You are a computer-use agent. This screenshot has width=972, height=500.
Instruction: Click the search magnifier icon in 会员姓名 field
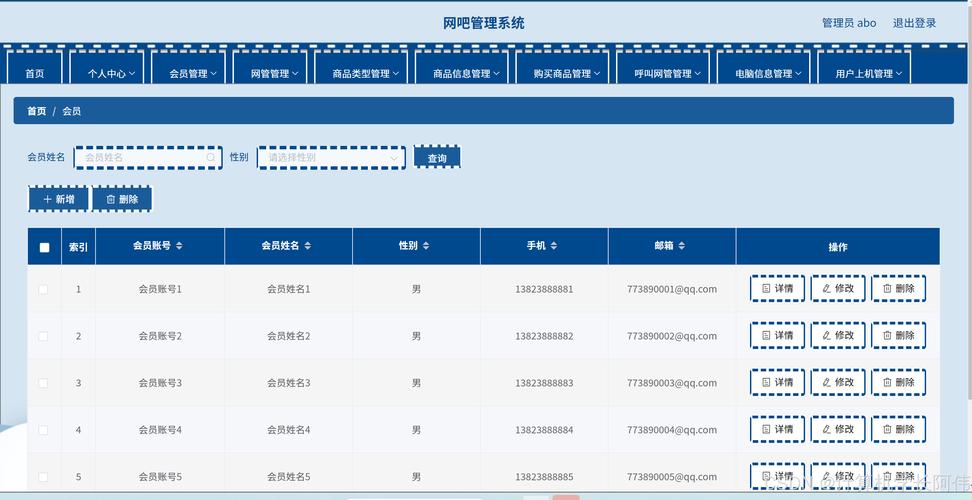coord(211,157)
